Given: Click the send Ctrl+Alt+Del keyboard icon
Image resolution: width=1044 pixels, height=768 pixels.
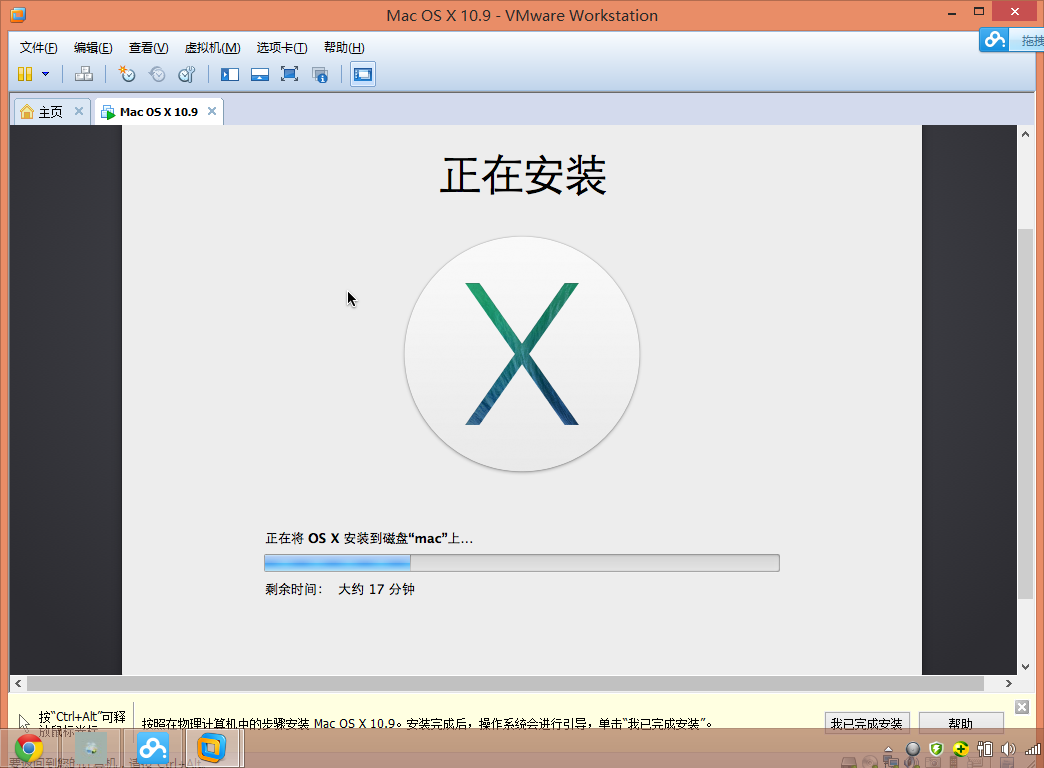Looking at the screenshot, I should (84, 74).
